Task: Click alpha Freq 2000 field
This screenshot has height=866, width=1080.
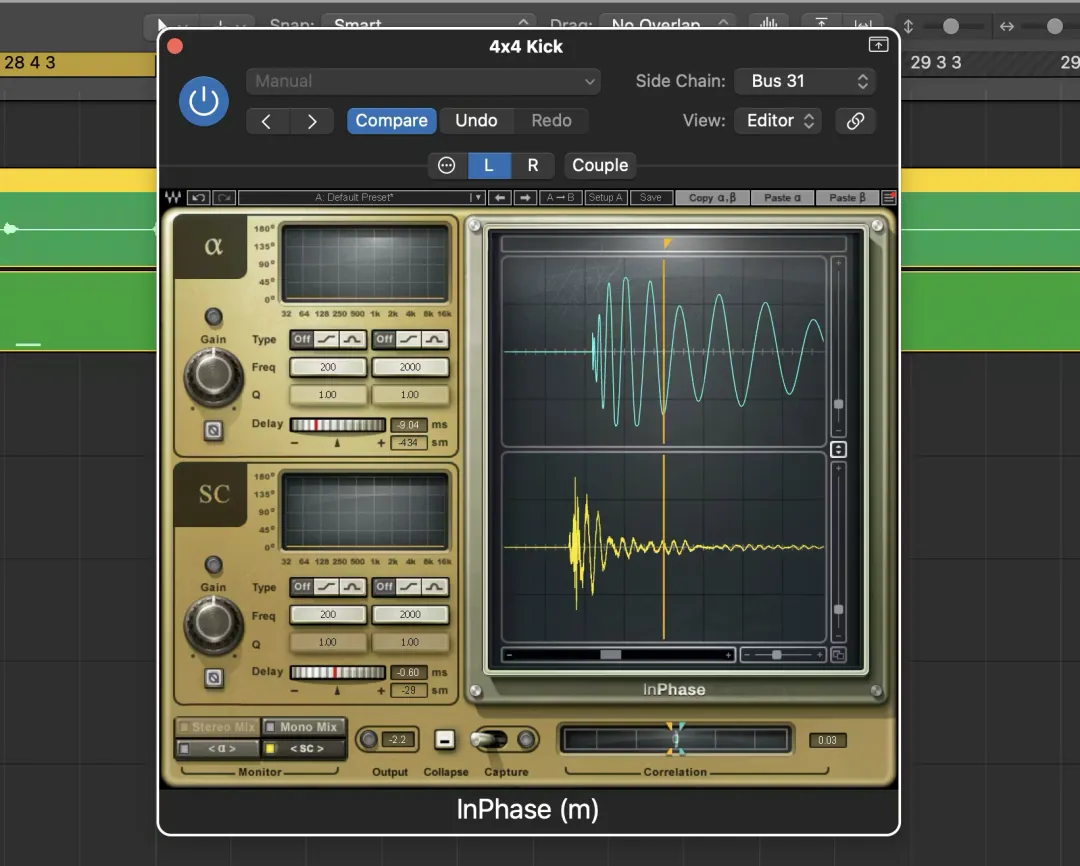Action: [411, 367]
